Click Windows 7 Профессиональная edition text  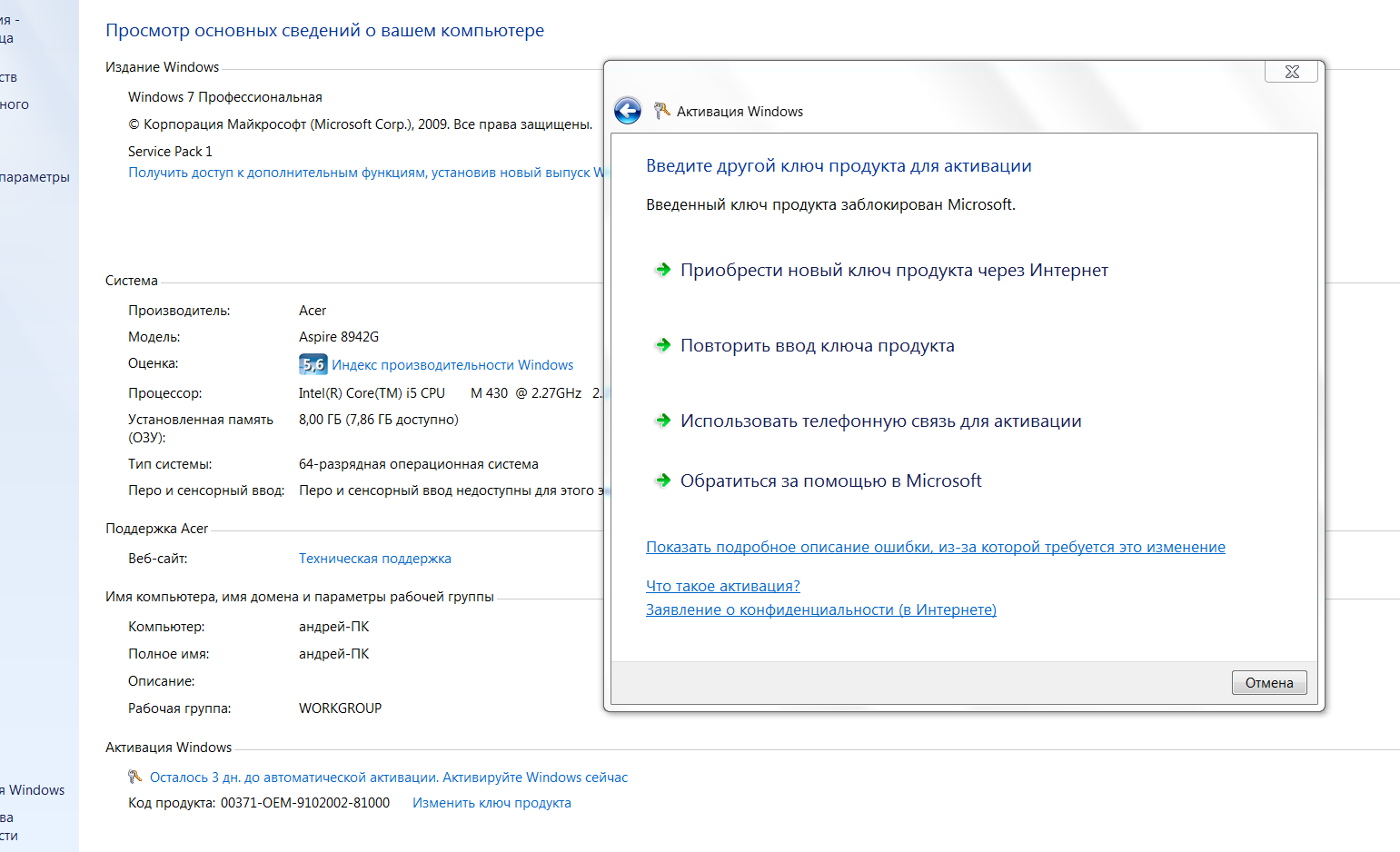pyautogui.click(x=225, y=97)
